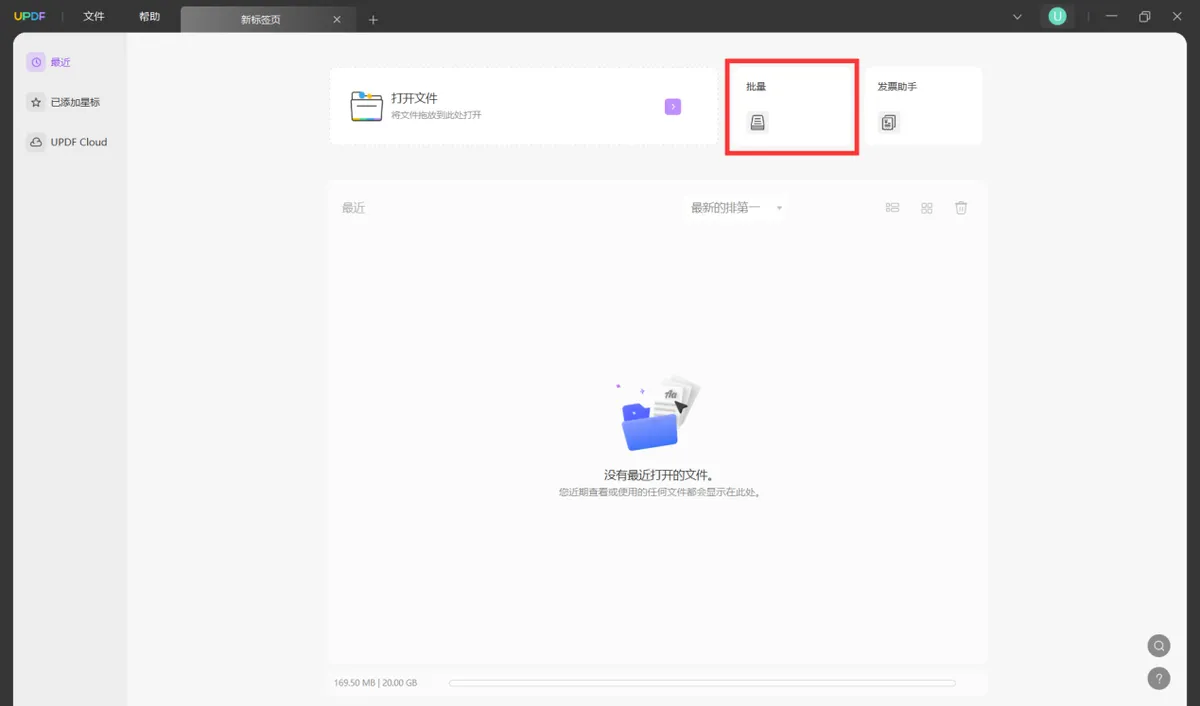This screenshot has height=706, width=1200.
Task: Switch to grid view layout
Action: (927, 208)
